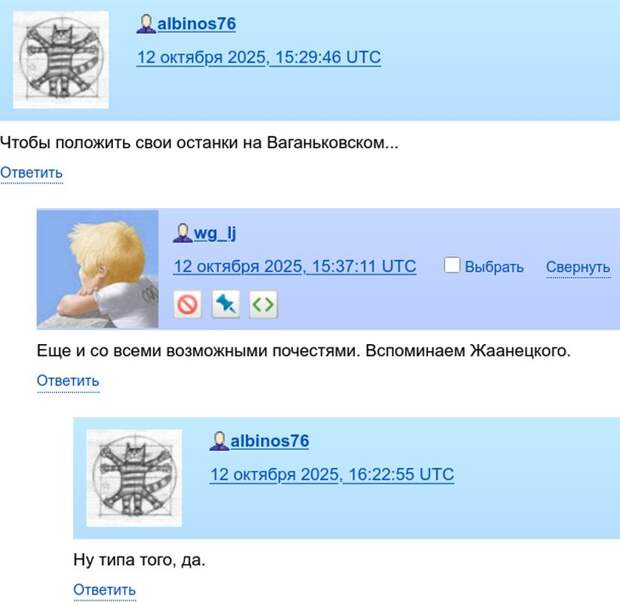The width and height of the screenshot is (620, 603).
Task: Open albinos76 username link in last comment
Action: tap(270, 441)
